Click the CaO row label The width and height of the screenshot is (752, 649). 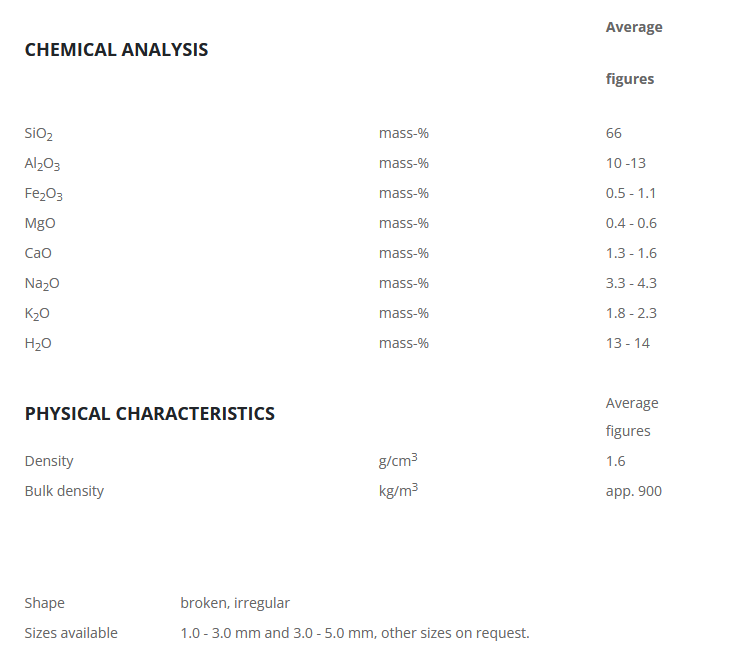point(38,253)
